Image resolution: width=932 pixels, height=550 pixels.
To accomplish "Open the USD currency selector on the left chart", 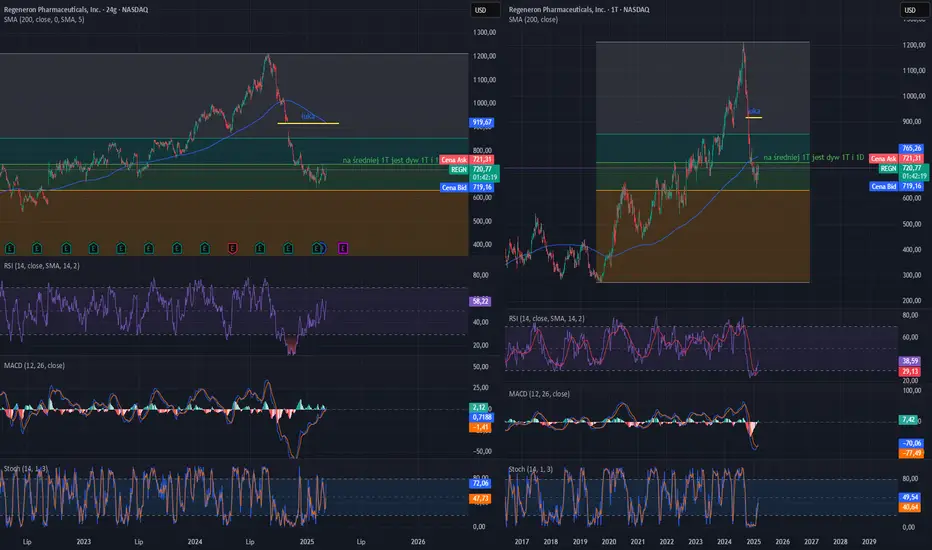I will pos(479,11).
